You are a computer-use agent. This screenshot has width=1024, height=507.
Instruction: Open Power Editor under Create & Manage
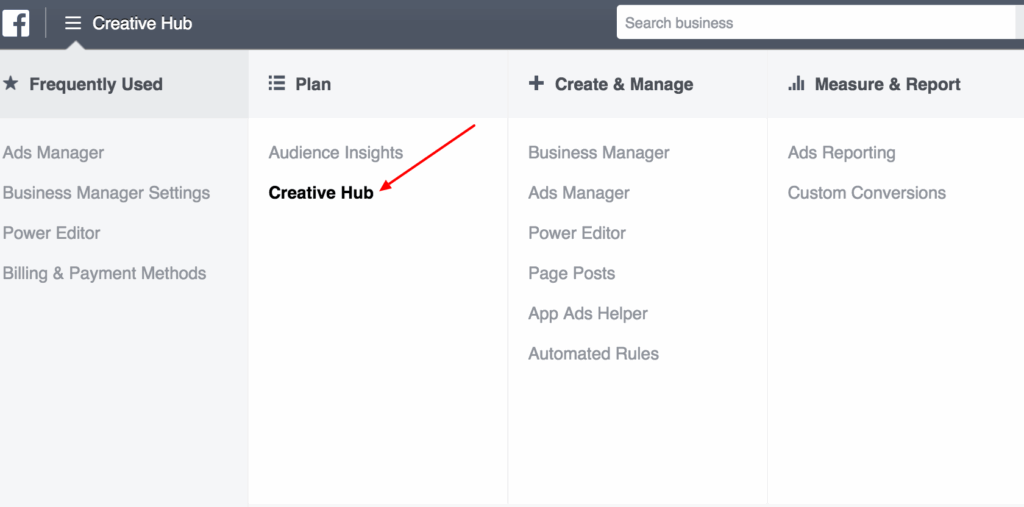tap(577, 233)
